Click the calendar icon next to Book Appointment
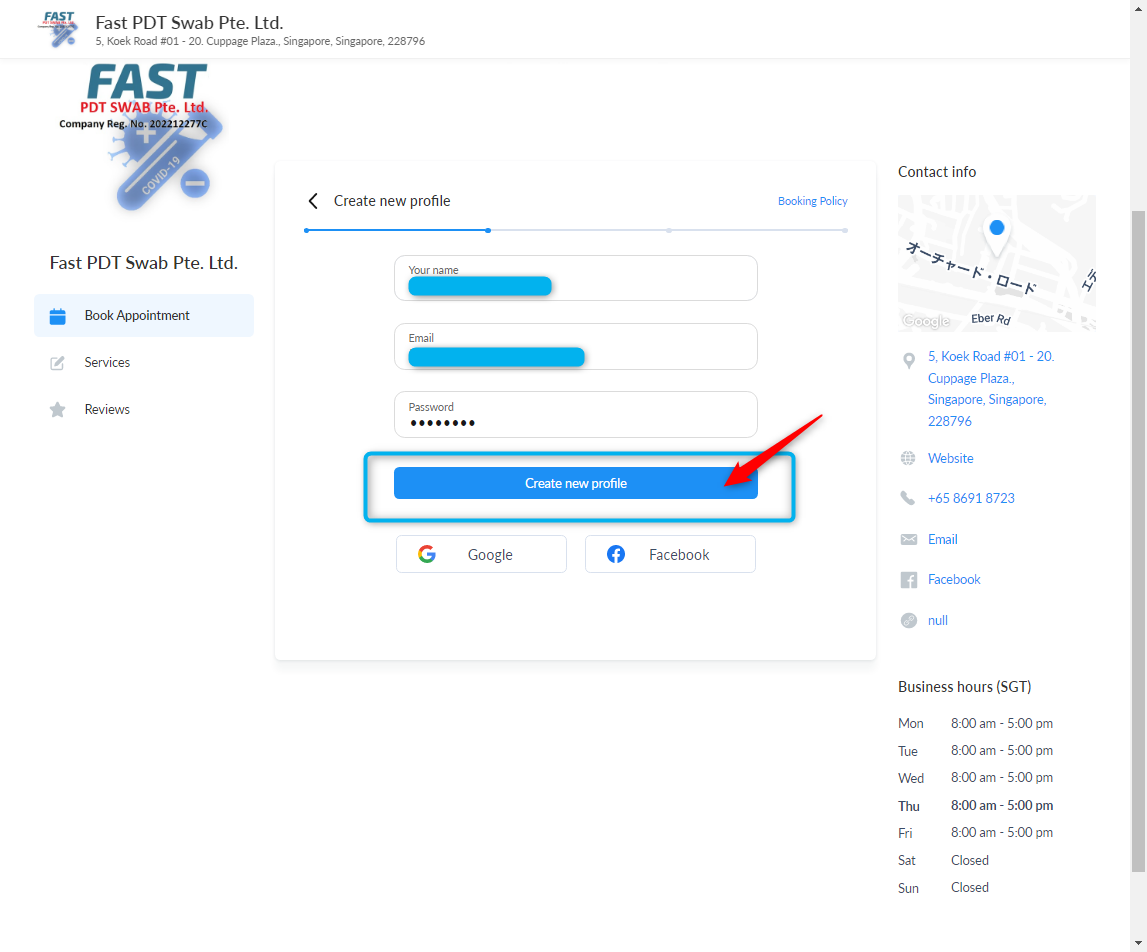This screenshot has height=952, width=1147. coord(58,316)
